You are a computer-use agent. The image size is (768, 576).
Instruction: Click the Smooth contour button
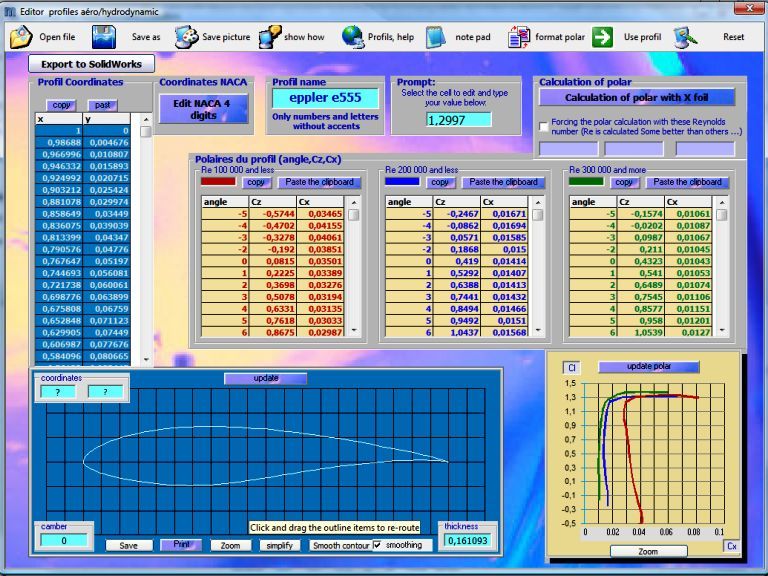pos(340,545)
